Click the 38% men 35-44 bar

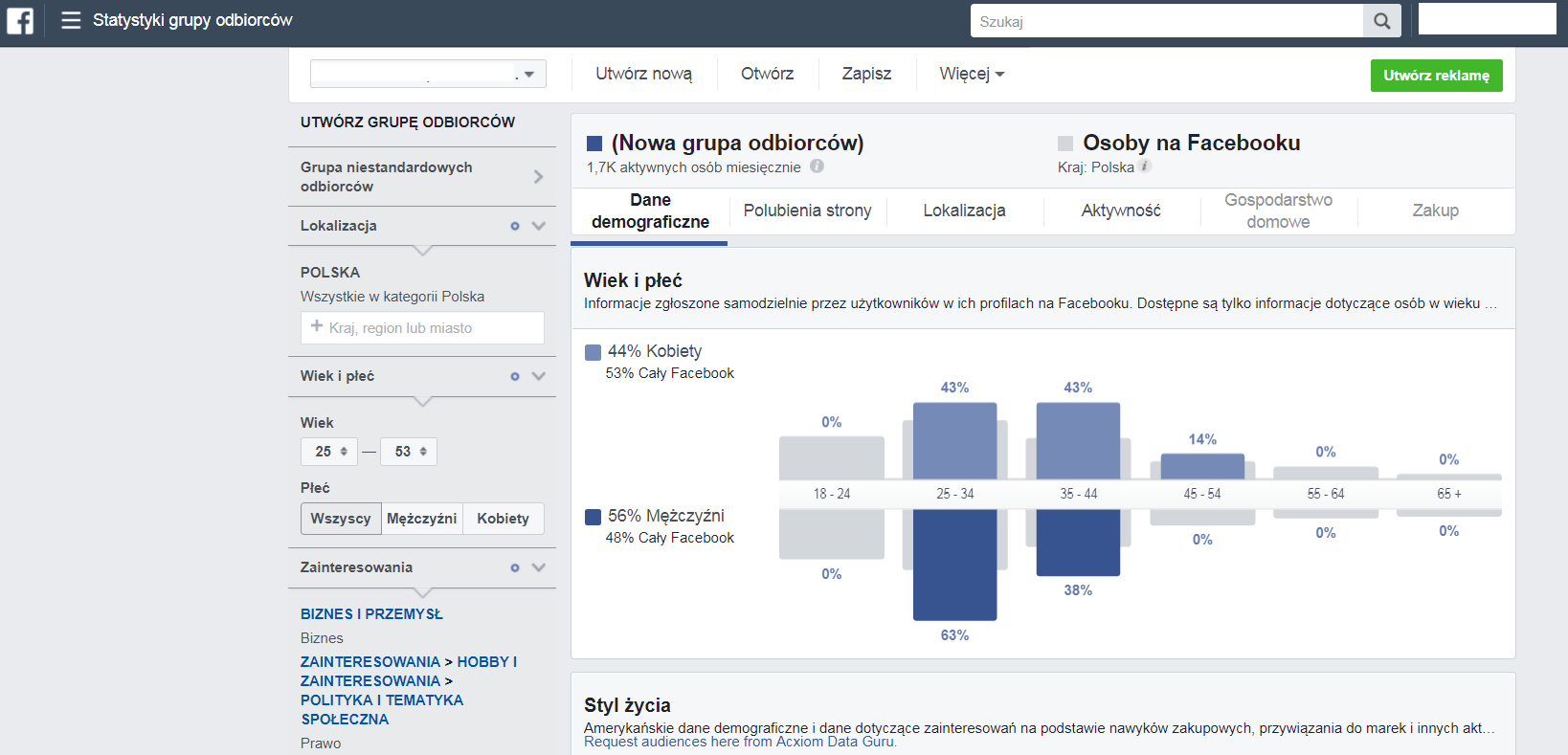point(1078,543)
